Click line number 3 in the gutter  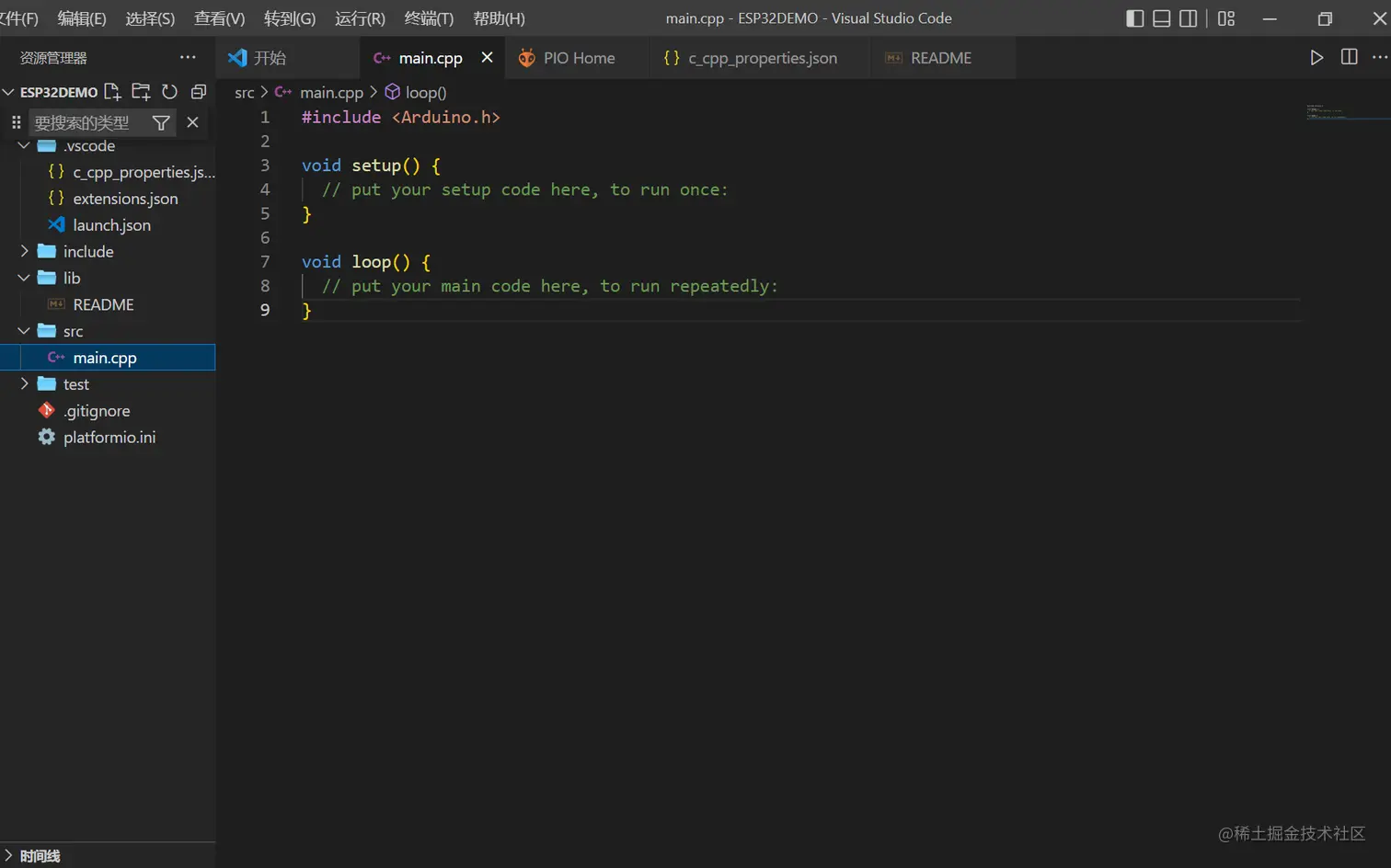pos(265,166)
